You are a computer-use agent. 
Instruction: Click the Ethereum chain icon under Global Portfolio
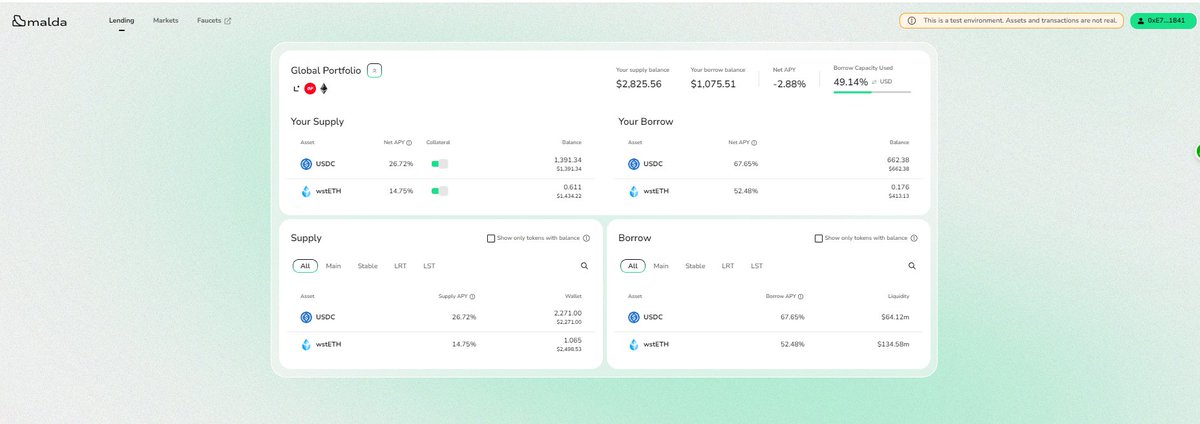(x=323, y=88)
